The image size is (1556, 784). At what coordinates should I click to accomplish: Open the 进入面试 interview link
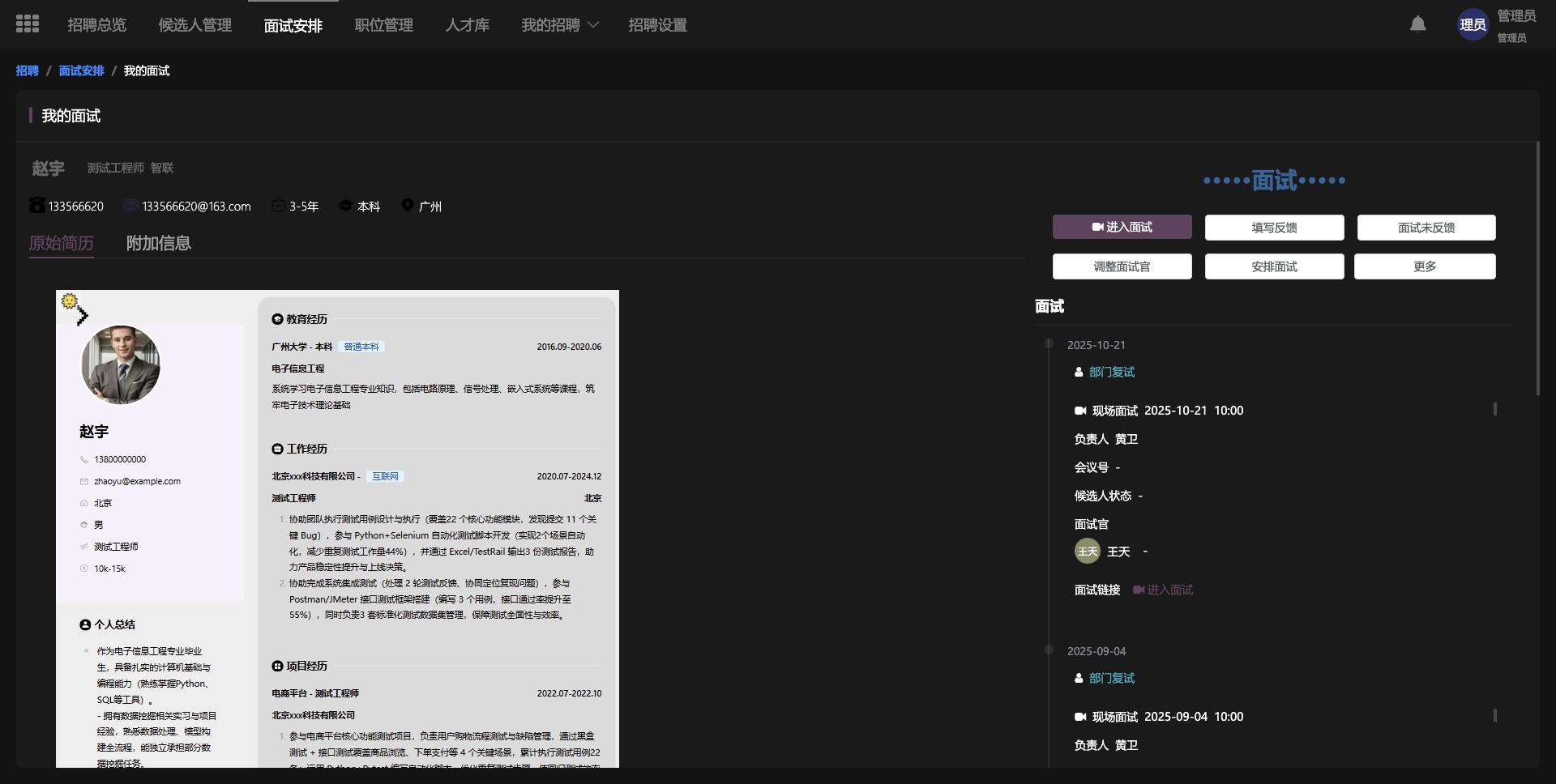coord(1163,590)
